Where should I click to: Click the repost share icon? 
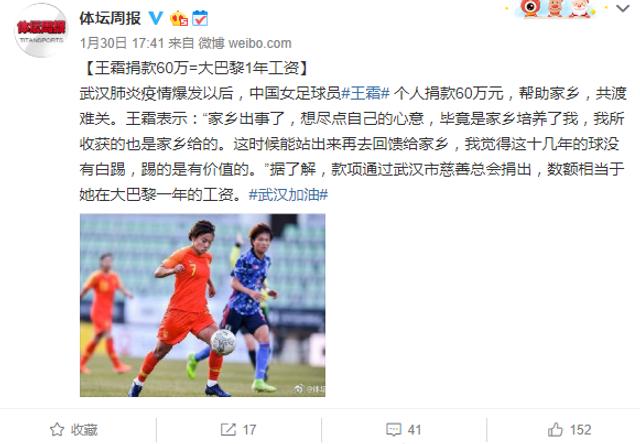point(228,429)
